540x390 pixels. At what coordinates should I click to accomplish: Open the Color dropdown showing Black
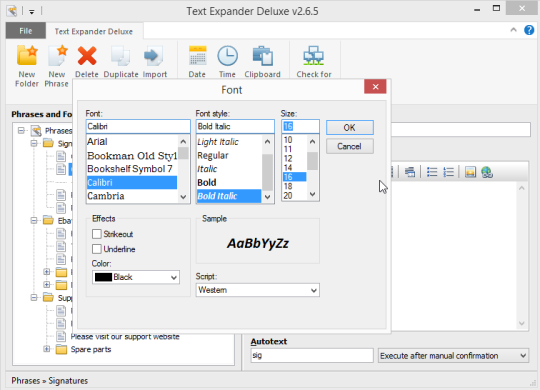[136, 277]
